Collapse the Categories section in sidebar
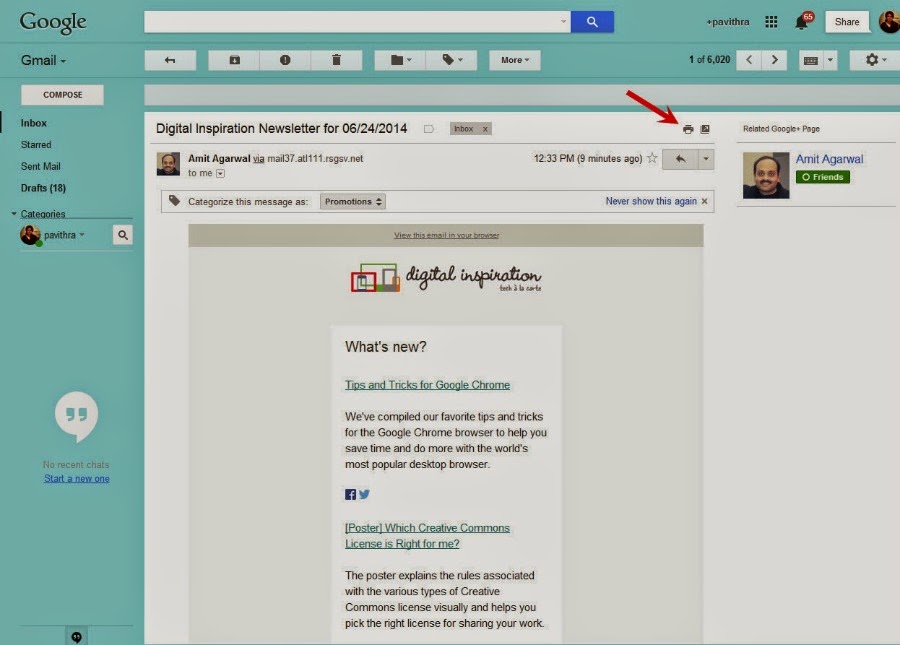Viewport: 900px width, 645px height. pos(16,213)
